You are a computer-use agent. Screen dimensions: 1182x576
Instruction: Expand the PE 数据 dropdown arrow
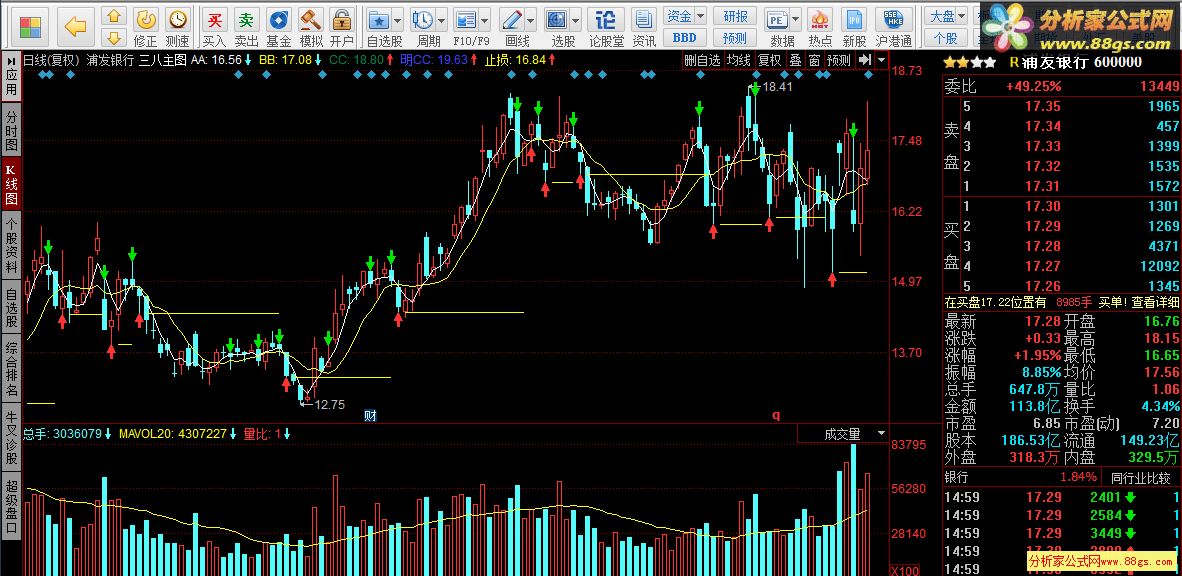pyautogui.click(x=795, y=20)
